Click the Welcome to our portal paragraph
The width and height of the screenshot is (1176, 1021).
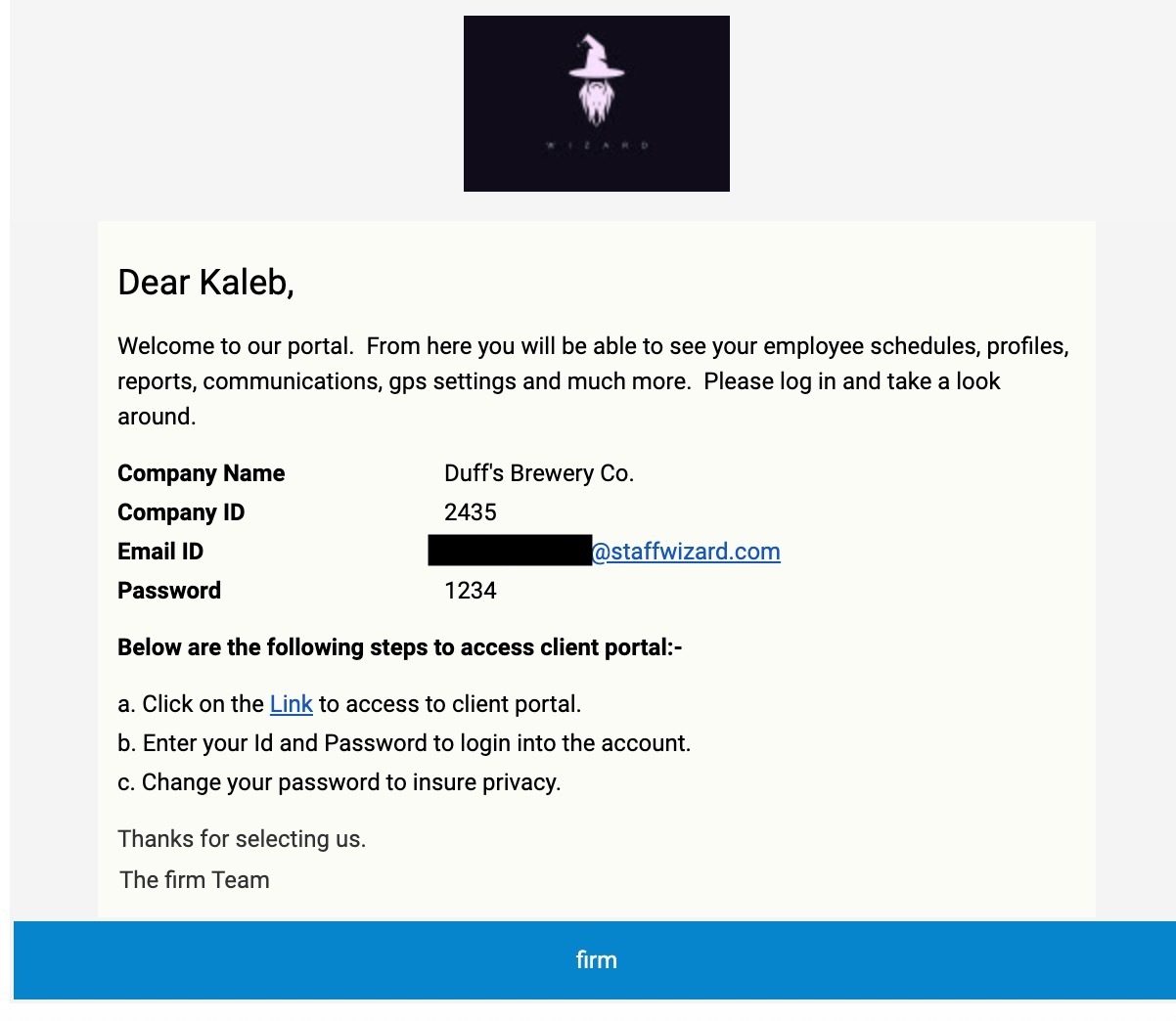tap(593, 381)
